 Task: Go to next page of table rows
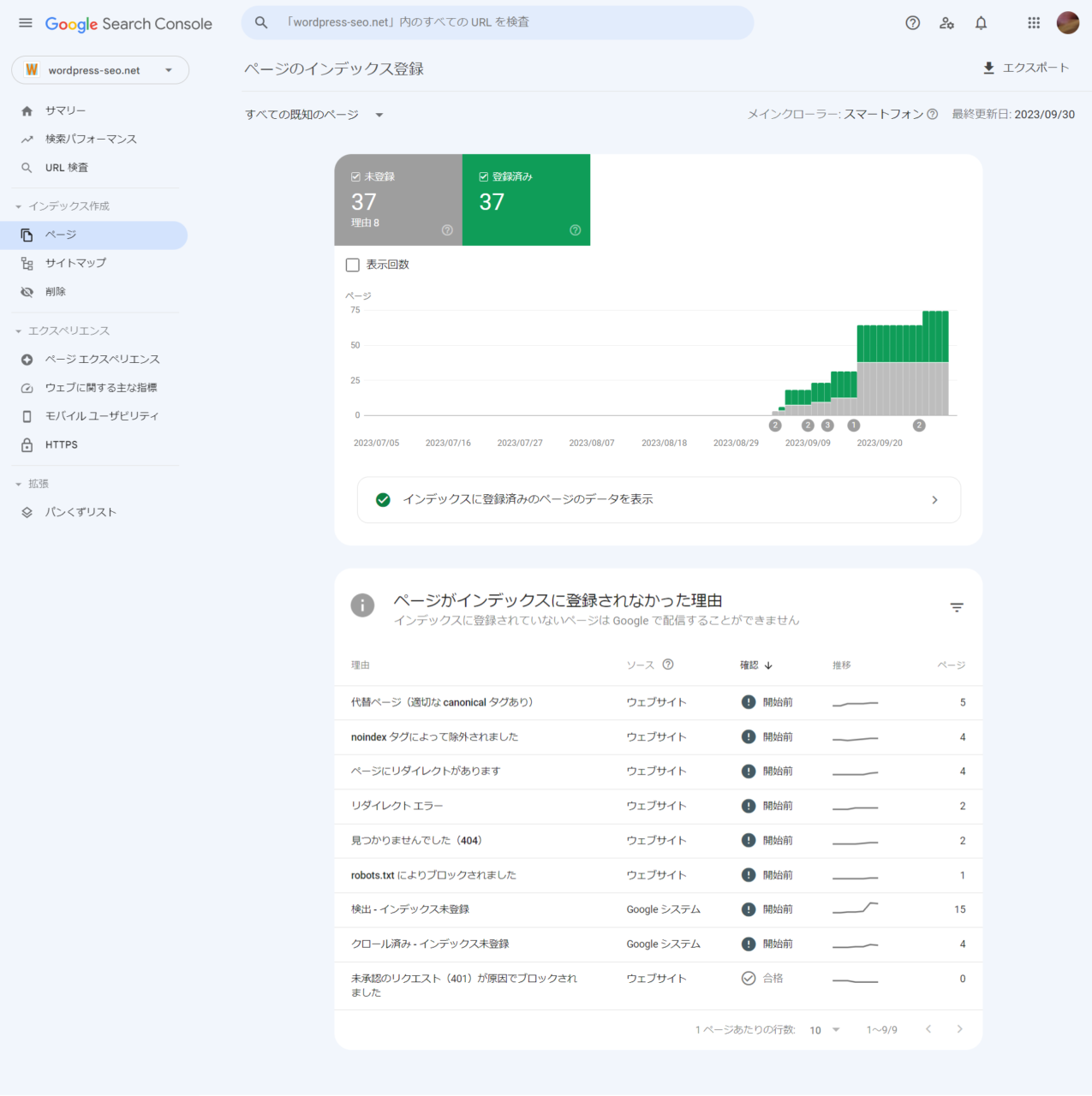[x=959, y=1029]
